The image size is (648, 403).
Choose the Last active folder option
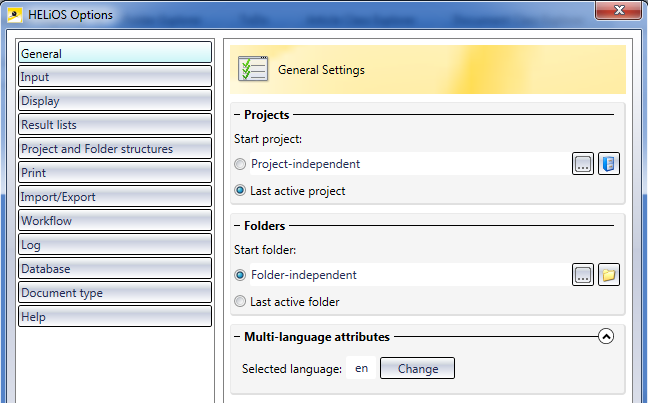pyautogui.click(x=240, y=301)
